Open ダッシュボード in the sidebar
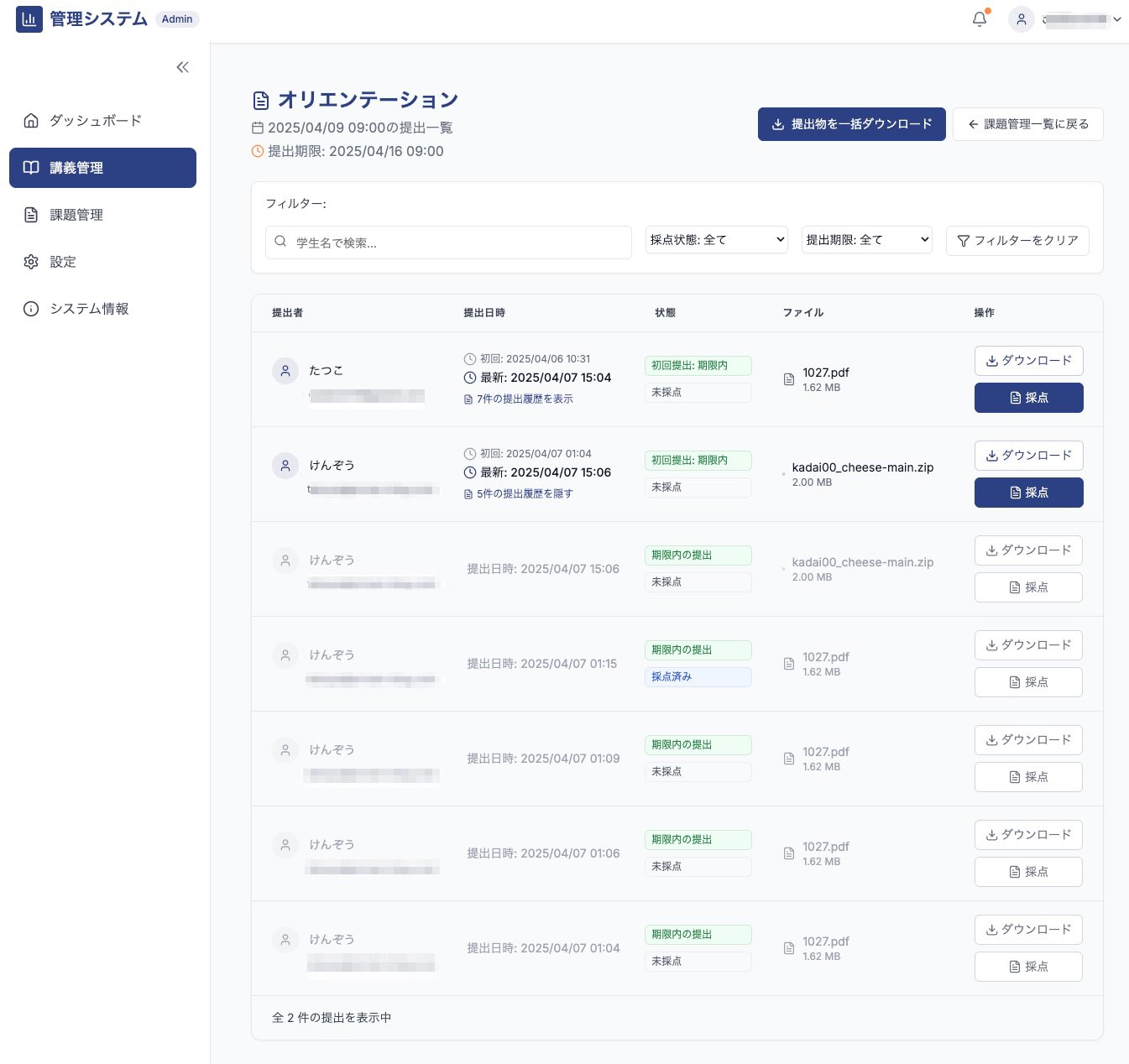The width and height of the screenshot is (1129, 1064). (95, 121)
